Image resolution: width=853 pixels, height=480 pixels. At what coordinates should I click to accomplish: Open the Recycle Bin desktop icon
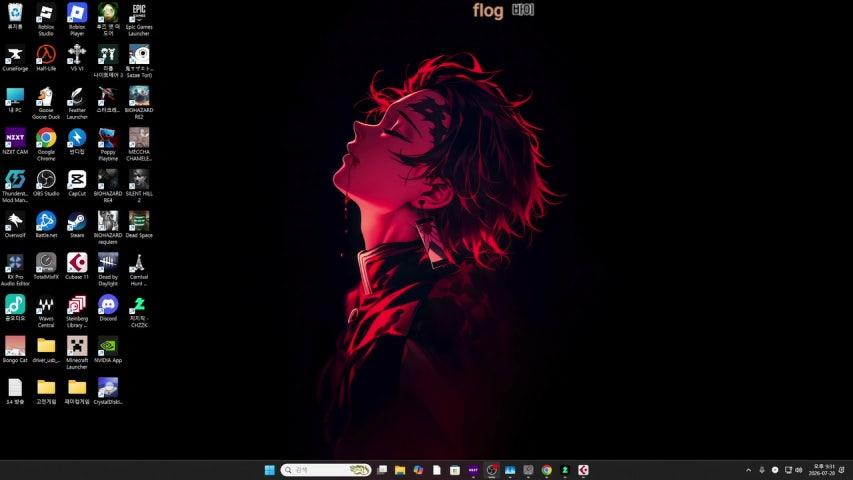[15, 17]
